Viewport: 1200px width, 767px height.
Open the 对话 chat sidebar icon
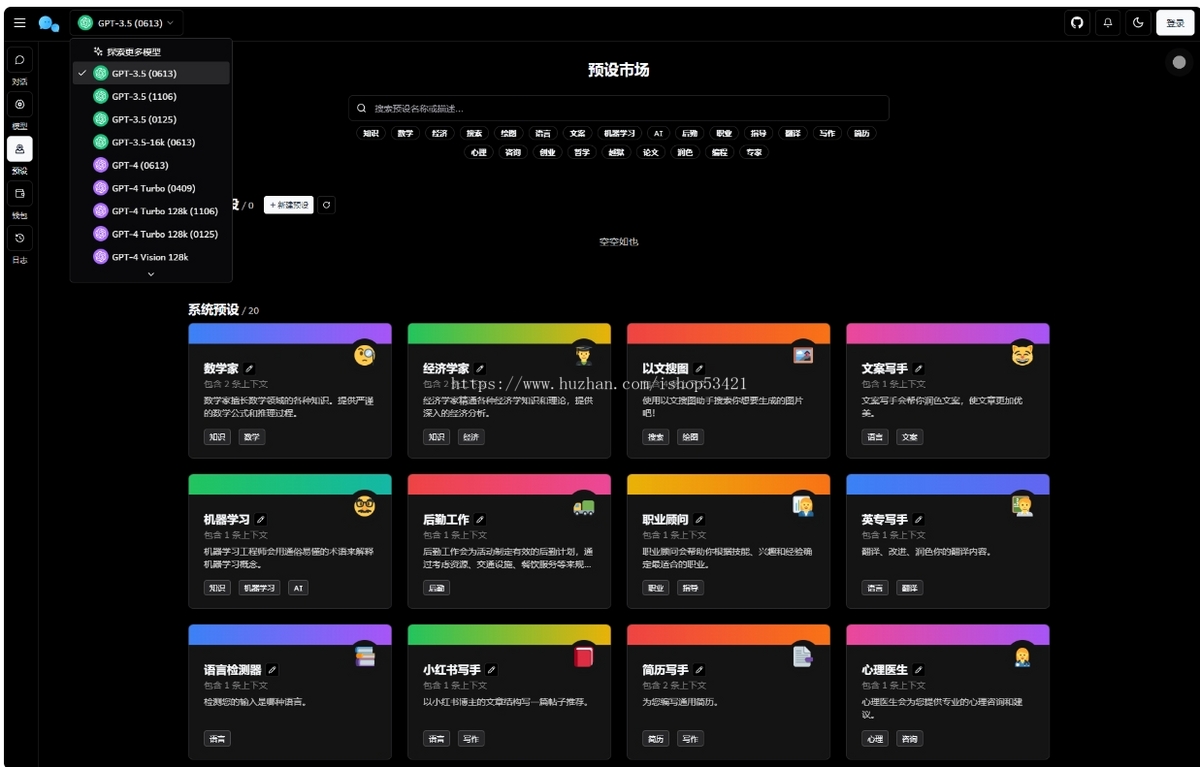pos(19,60)
